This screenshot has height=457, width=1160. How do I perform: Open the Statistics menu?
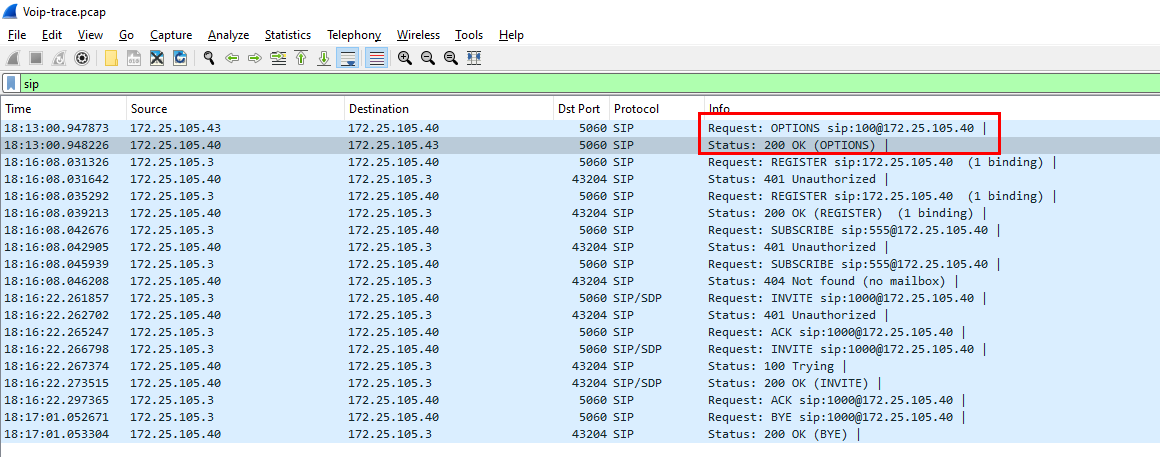click(287, 35)
